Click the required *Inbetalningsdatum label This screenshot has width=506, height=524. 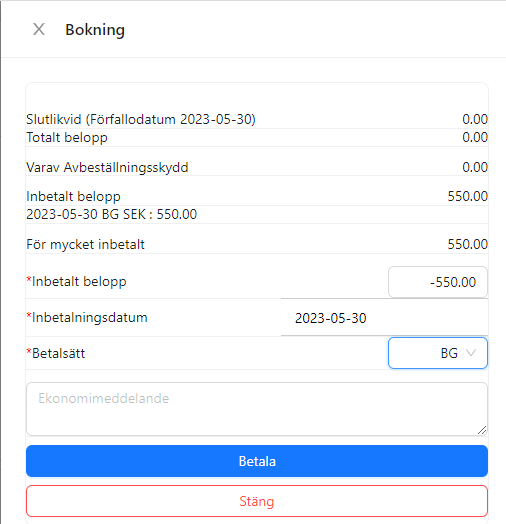tap(87, 317)
